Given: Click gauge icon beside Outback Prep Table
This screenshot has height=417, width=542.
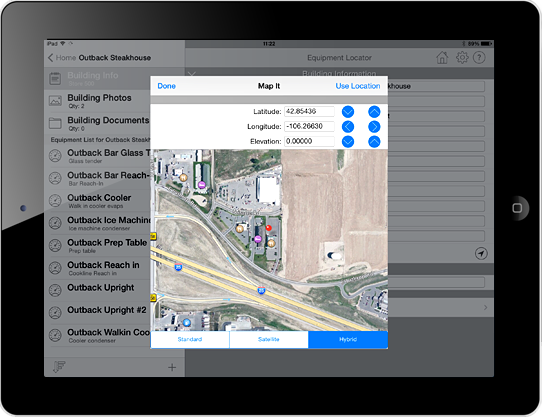Looking at the screenshot, I should click(55, 246).
